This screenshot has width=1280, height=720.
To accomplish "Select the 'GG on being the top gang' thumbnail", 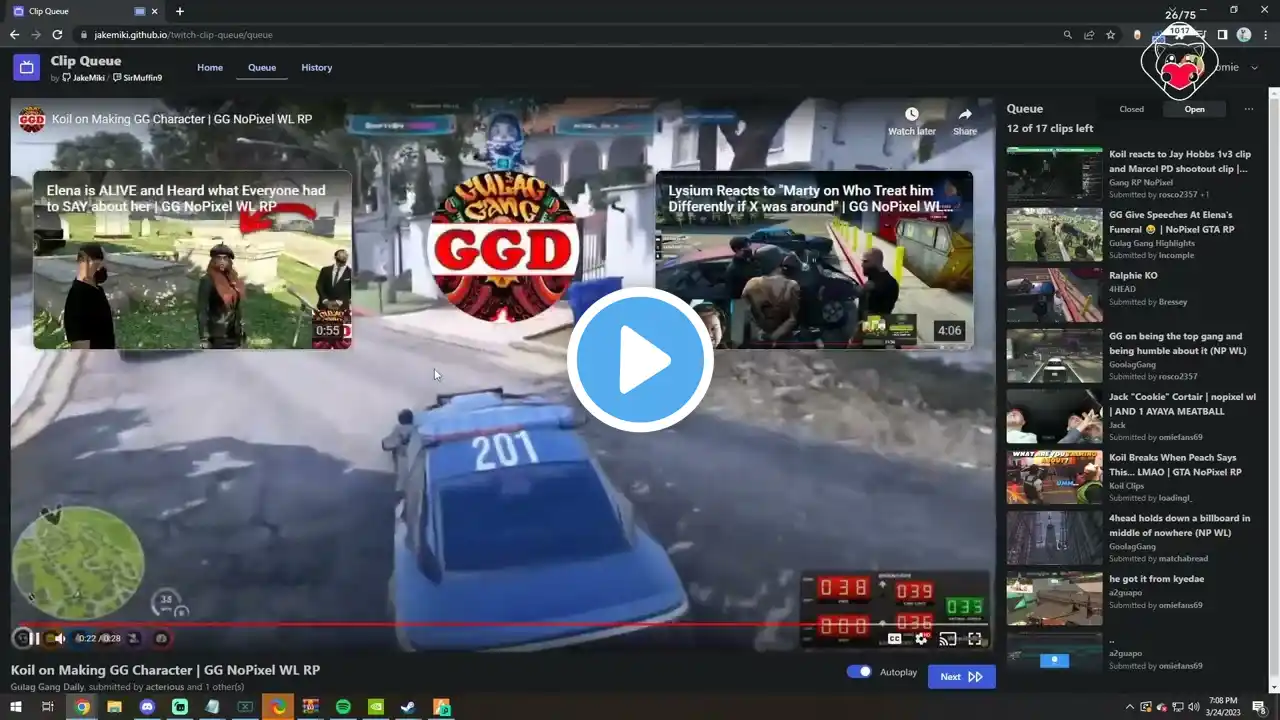I will 1054,356.
